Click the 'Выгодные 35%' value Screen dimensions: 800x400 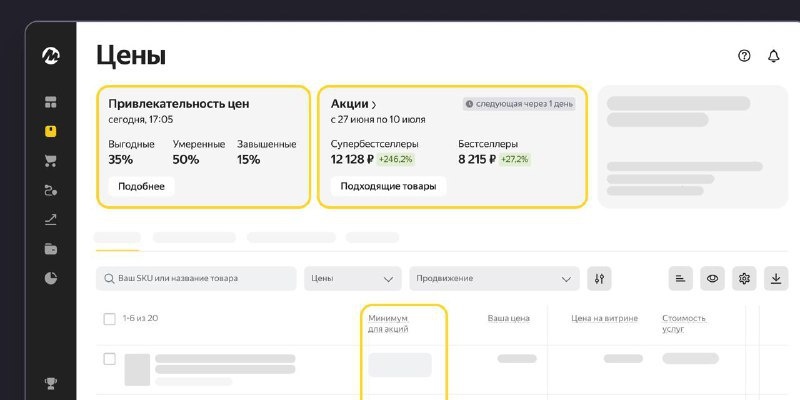click(x=121, y=160)
